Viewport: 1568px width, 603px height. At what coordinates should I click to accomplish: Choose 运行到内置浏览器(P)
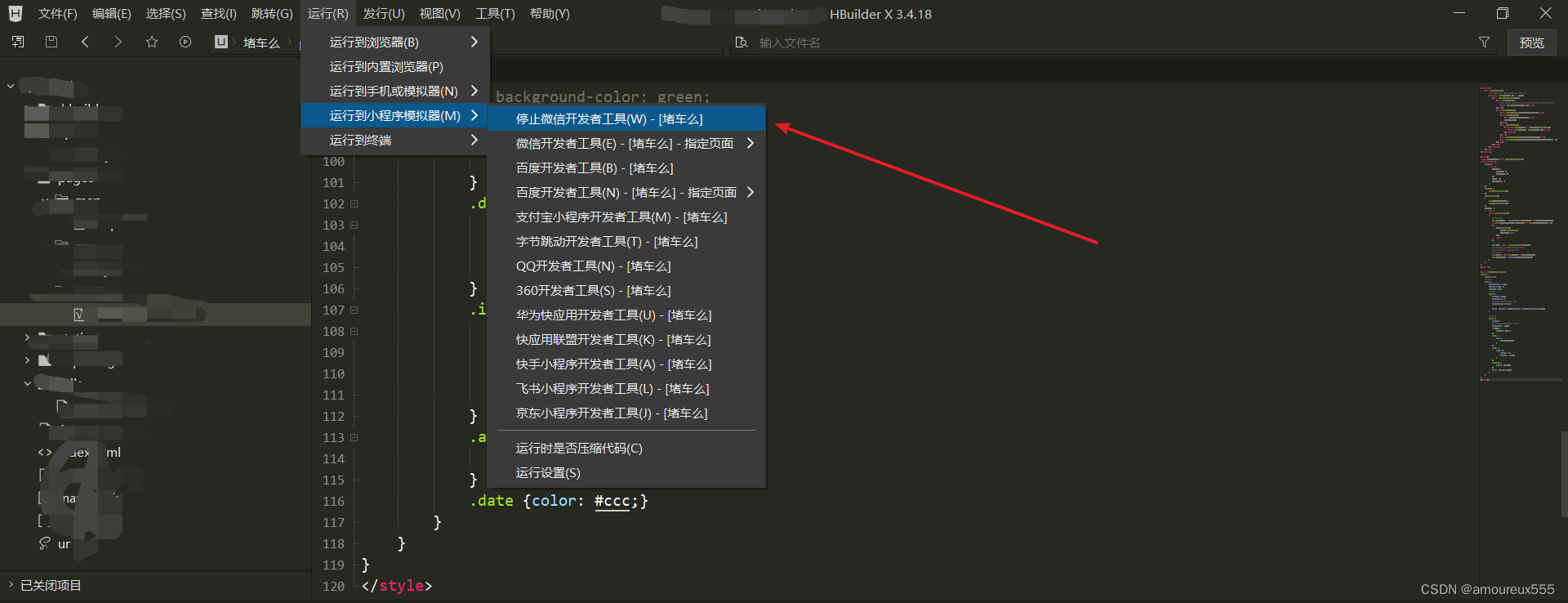click(x=395, y=66)
